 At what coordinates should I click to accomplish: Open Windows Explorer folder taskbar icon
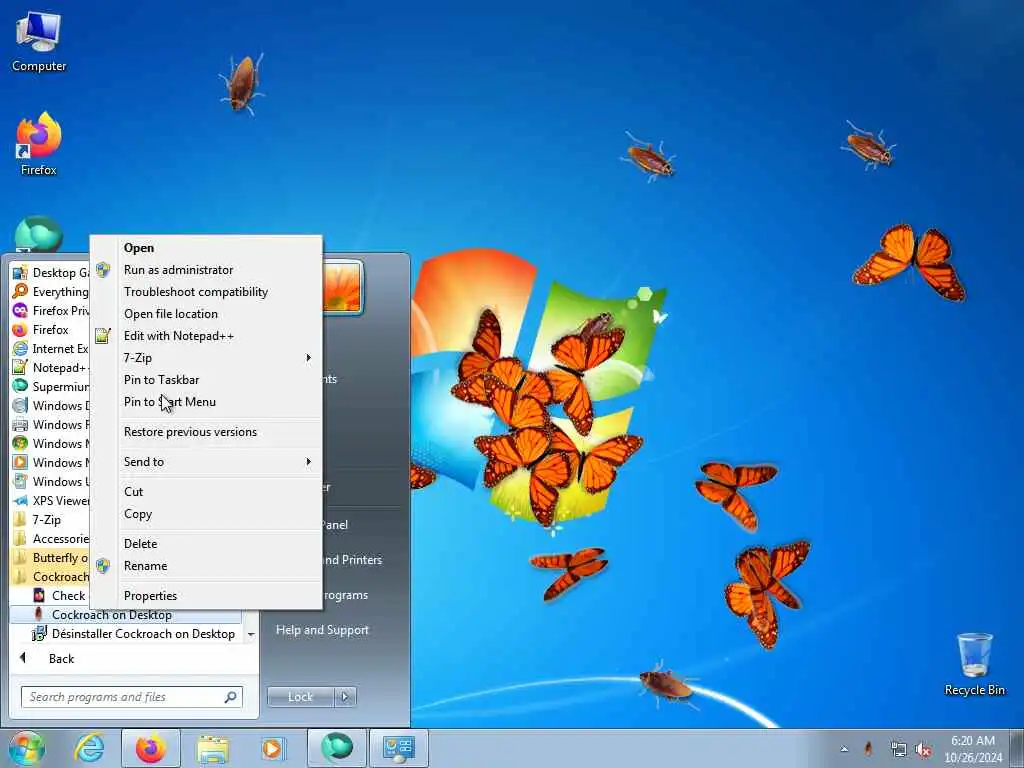pyautogui.click(x=212, y=748)
